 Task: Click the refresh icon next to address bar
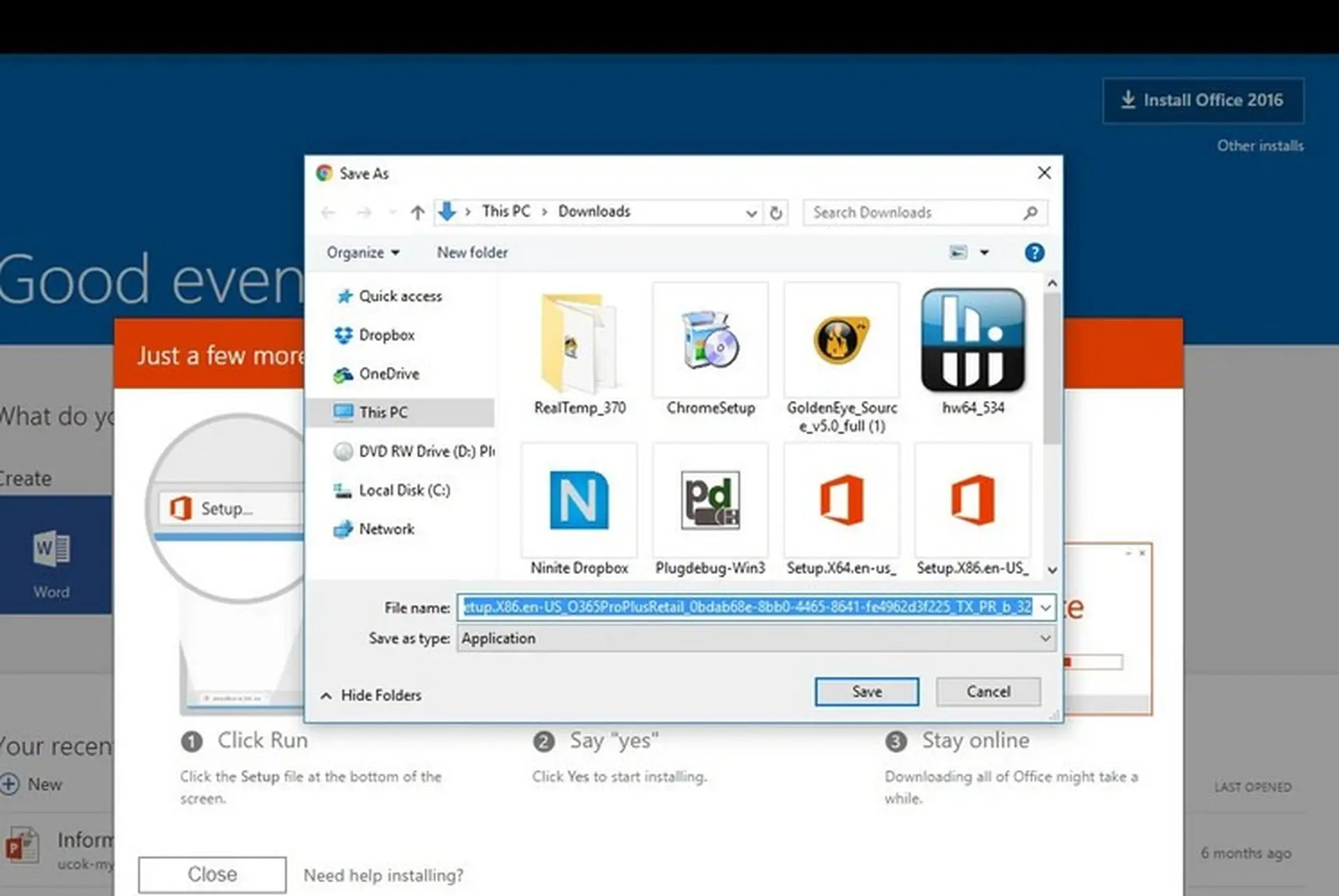point(776,213)
